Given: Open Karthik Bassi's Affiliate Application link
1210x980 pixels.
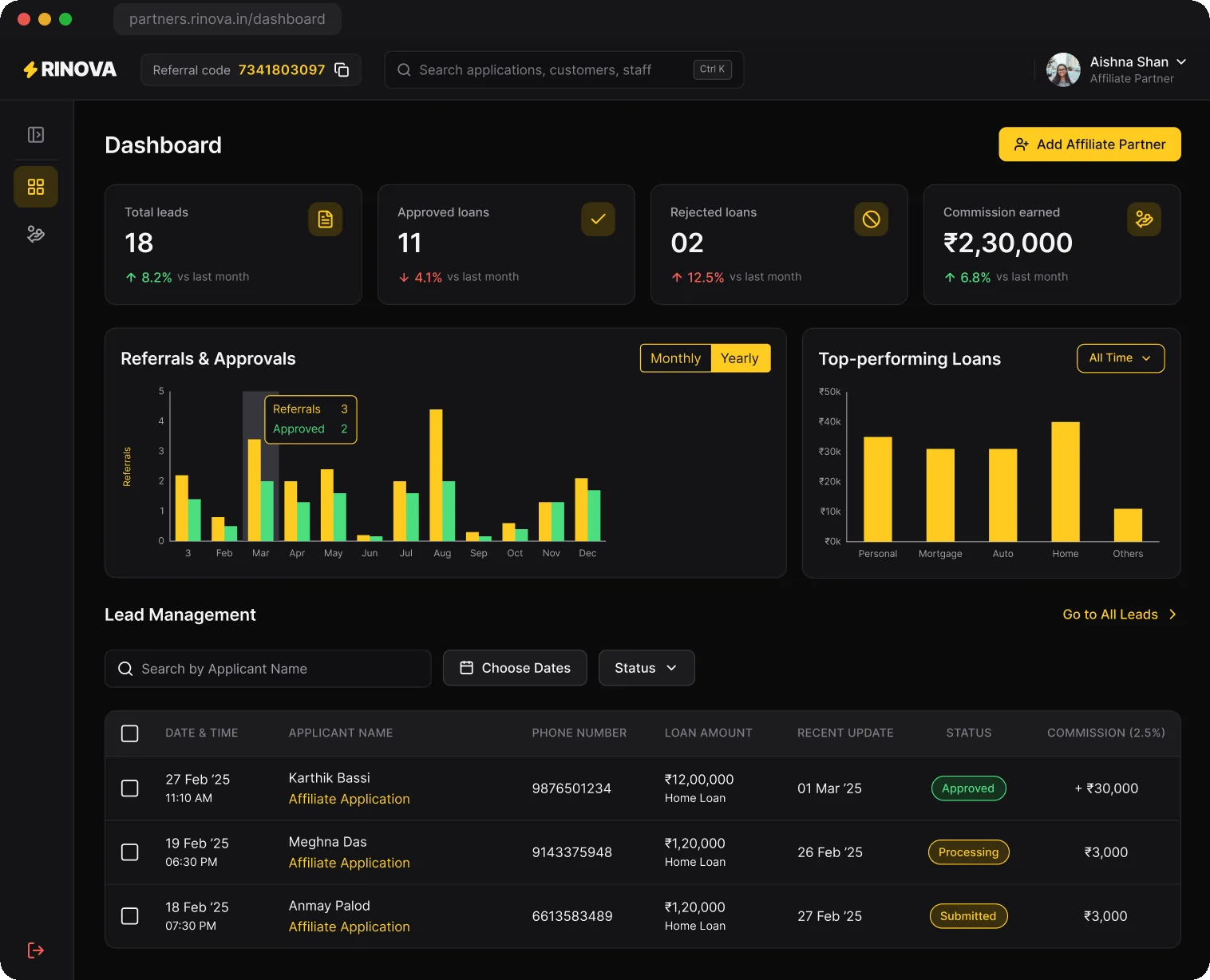Looking at the screenshot, I should click(x=349, y=799).
